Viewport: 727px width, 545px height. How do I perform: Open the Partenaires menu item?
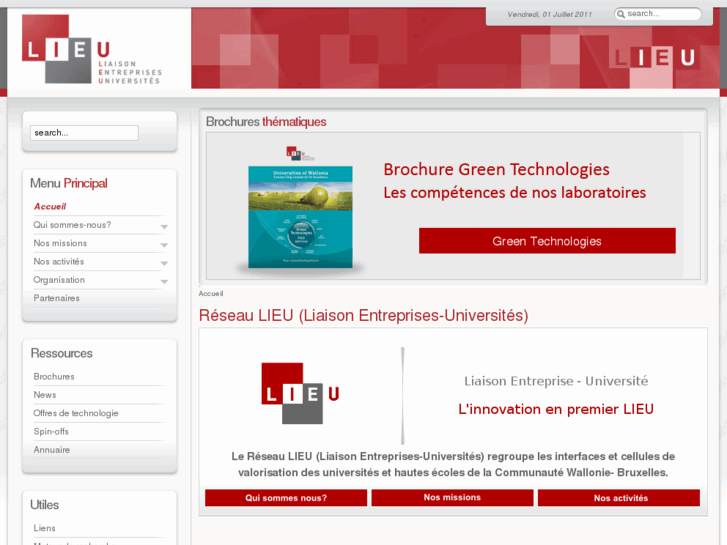(x=57, y=298)
